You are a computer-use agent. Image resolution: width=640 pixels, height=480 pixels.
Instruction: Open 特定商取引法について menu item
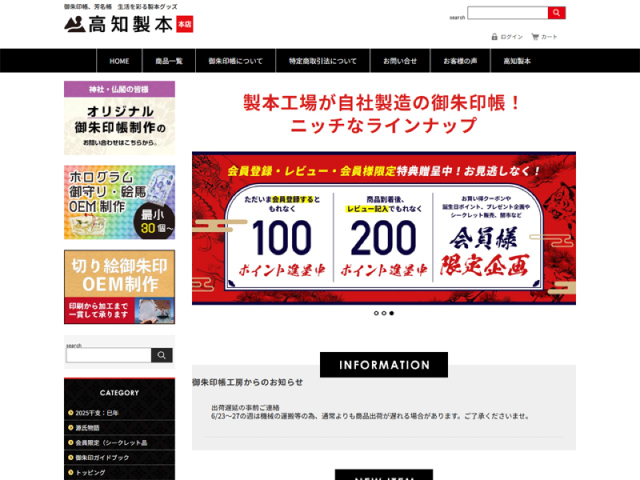pyautogui.click(x=323, y=61)
